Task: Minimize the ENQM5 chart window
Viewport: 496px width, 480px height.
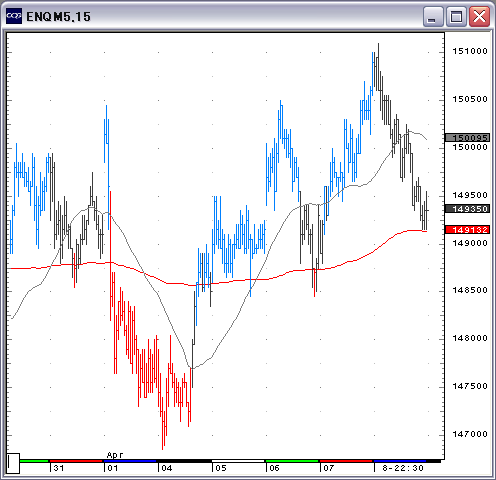Action: click(433, 16)
